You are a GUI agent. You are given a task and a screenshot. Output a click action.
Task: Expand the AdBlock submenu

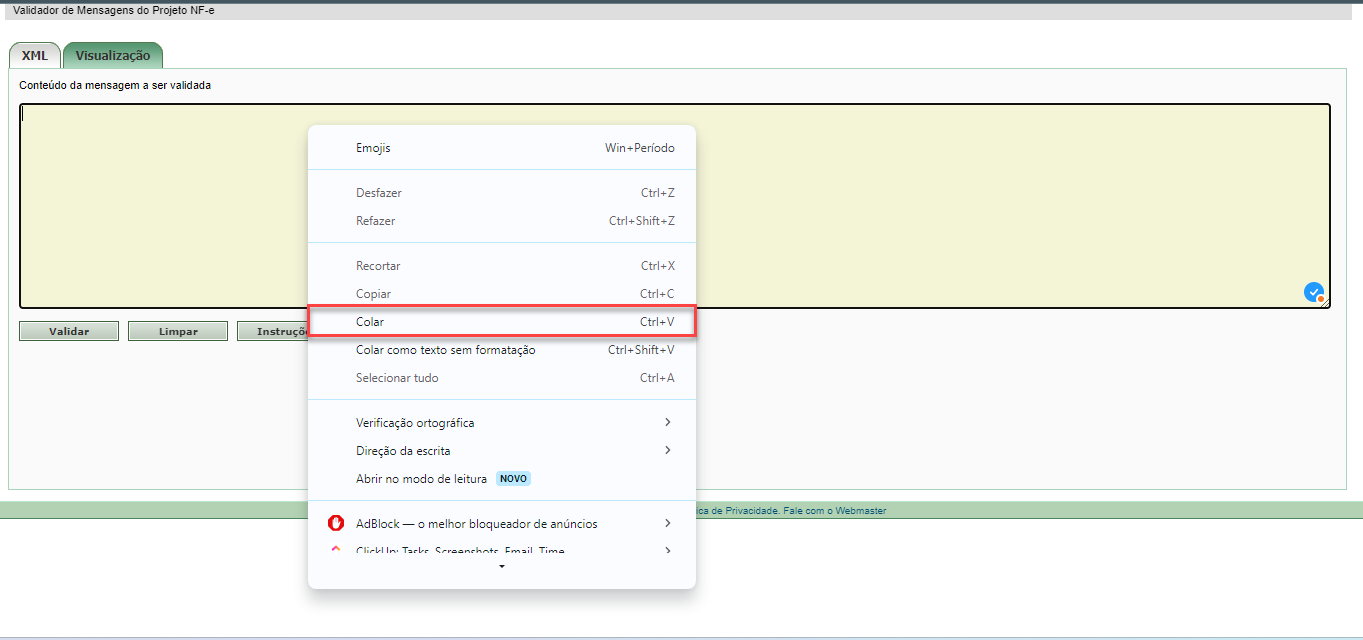pos(502,523)
